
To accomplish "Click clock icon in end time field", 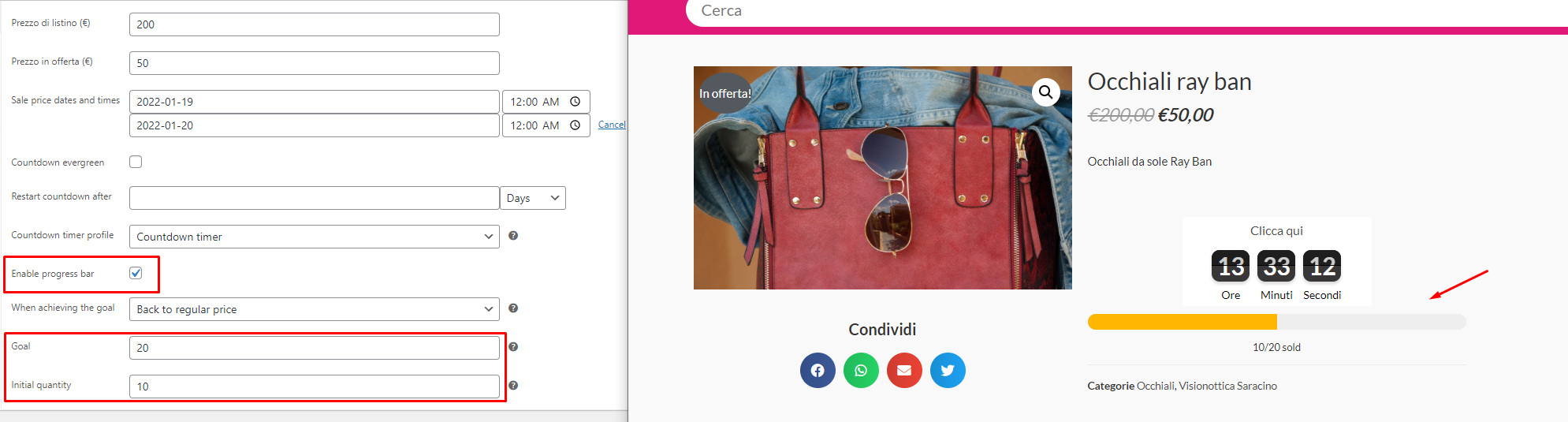I will pyautogui.click(x=575, y=125).
